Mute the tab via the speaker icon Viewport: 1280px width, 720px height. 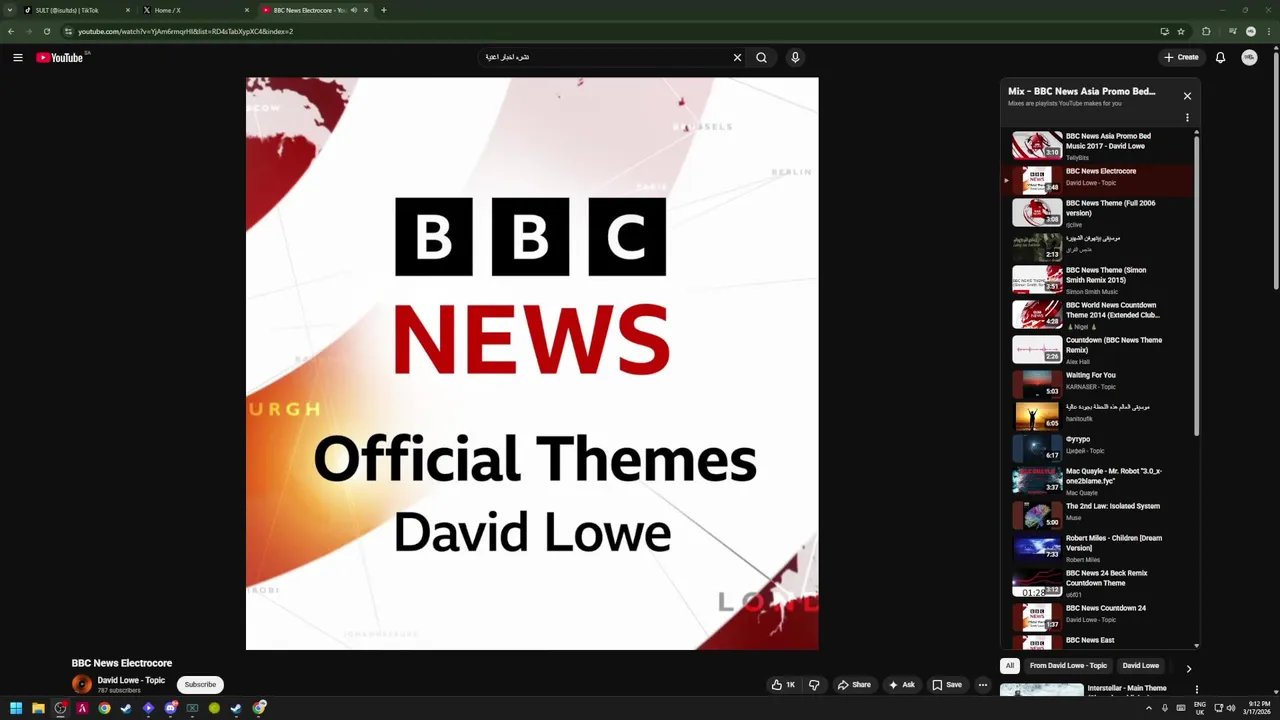pos(353,10)
